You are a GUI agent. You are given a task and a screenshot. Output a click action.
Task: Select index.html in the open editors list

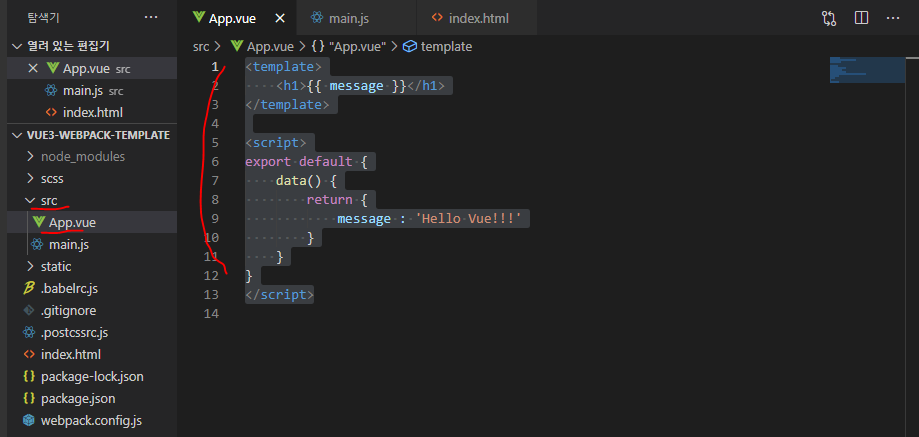point(92,112)
